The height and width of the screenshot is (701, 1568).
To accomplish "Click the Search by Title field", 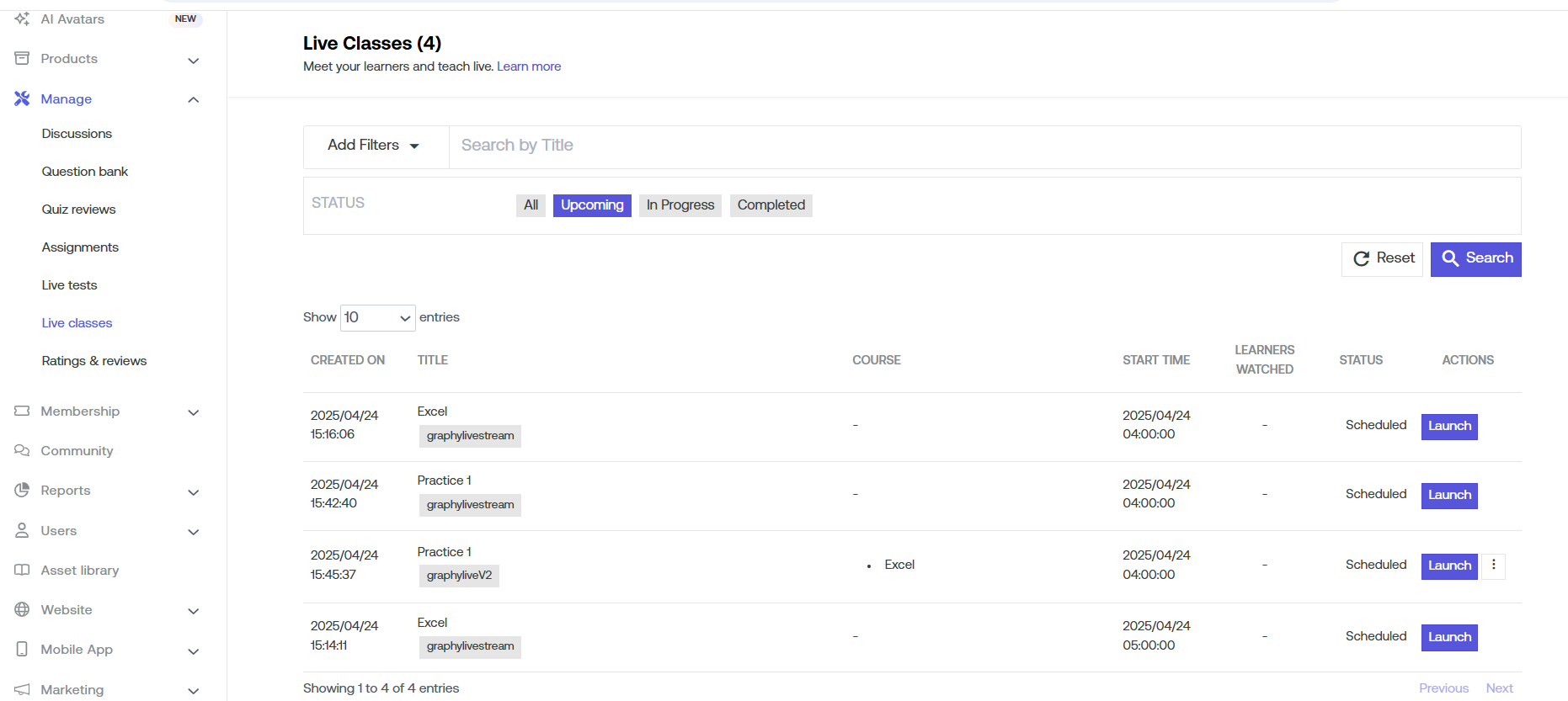I will click(x=984, y=146).
